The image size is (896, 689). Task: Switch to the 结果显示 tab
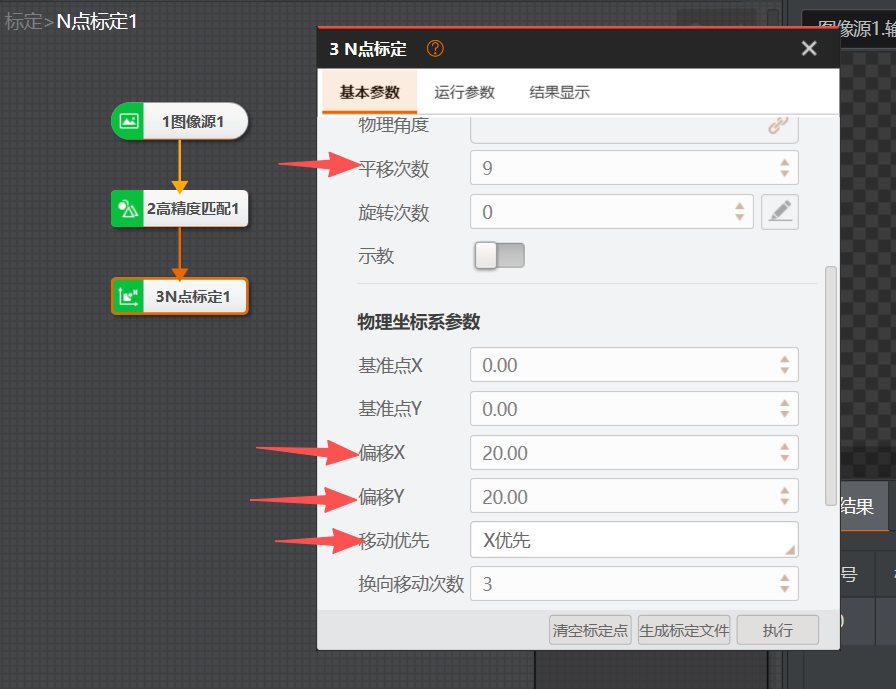tap(559, 93)
